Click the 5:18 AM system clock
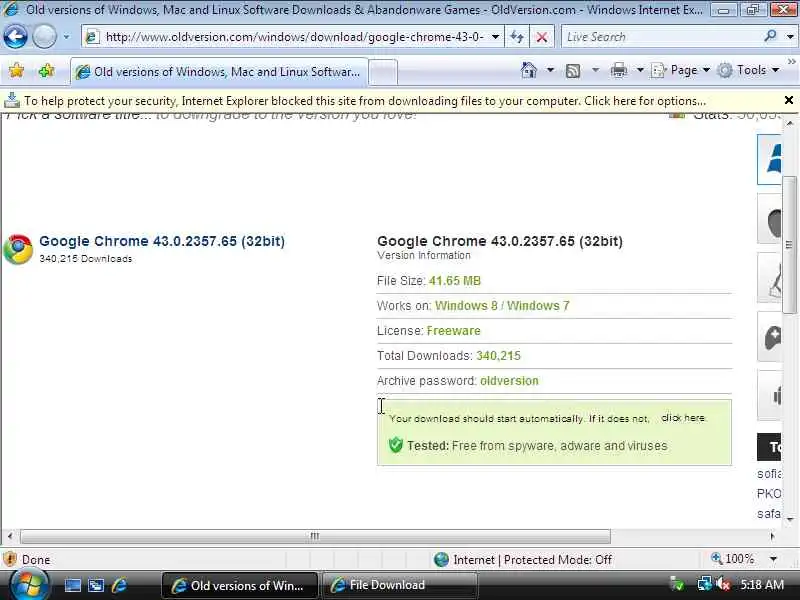Screen dimensions: 800x600 pos(762,584)
